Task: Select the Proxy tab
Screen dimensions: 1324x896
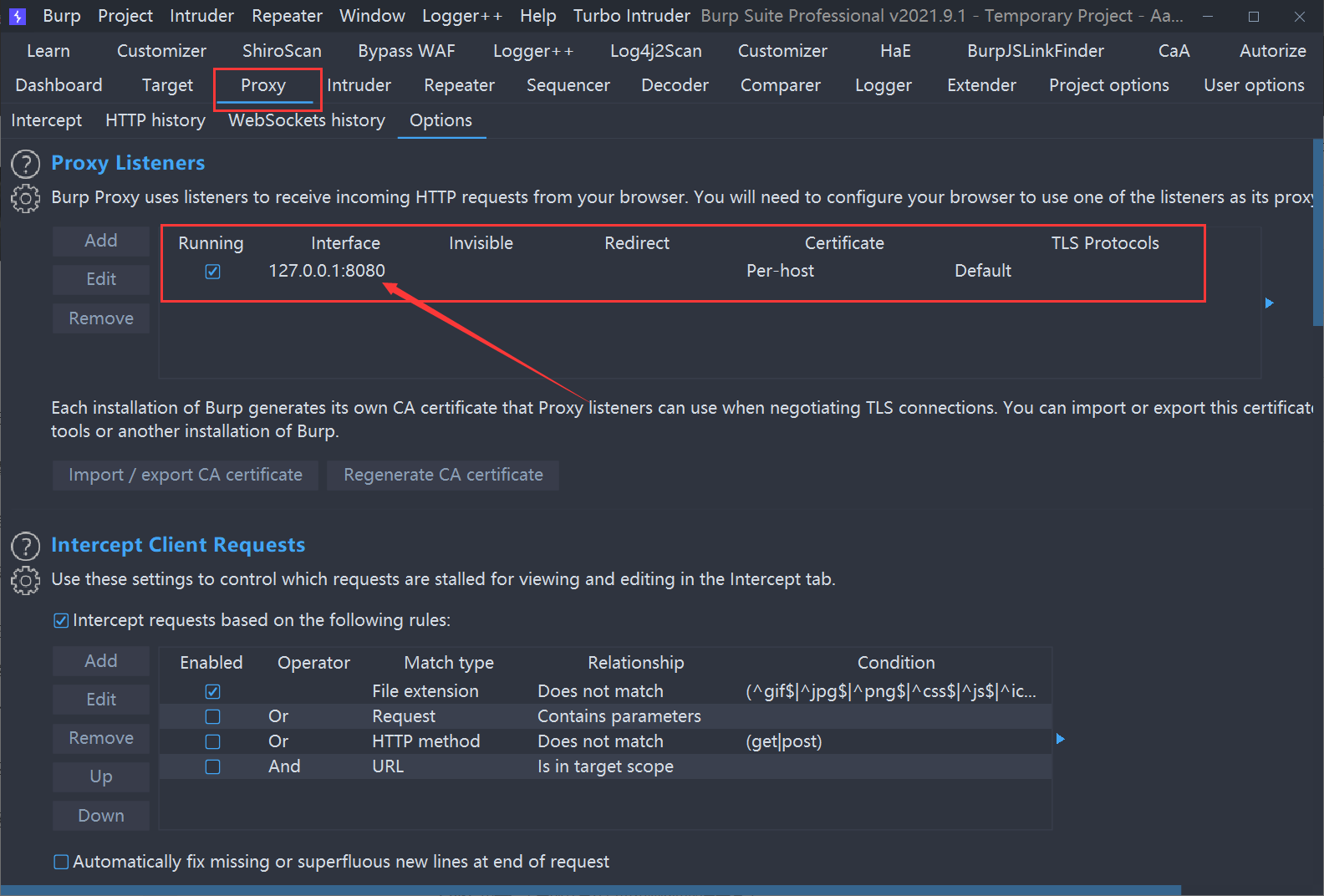Action: (x=263, y=85)
